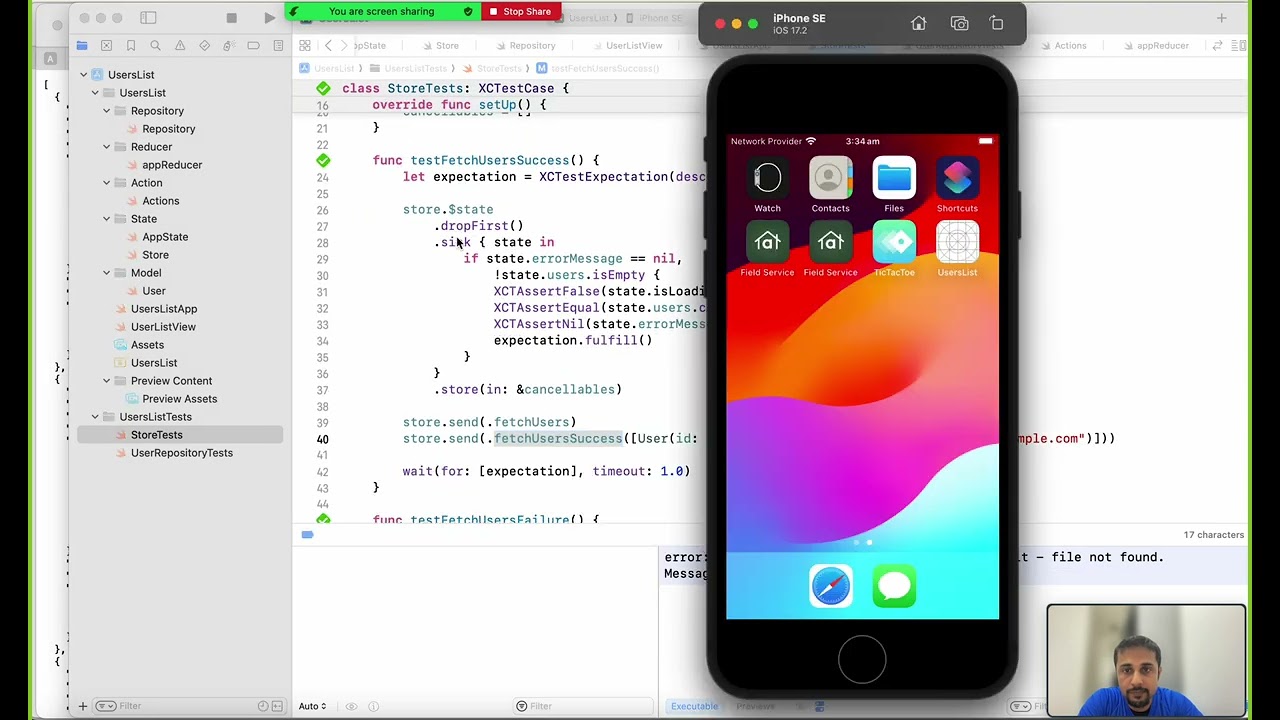1280x720 pixels.
Task: Stop the running Xcode build
Action: (x=231, y=18)
